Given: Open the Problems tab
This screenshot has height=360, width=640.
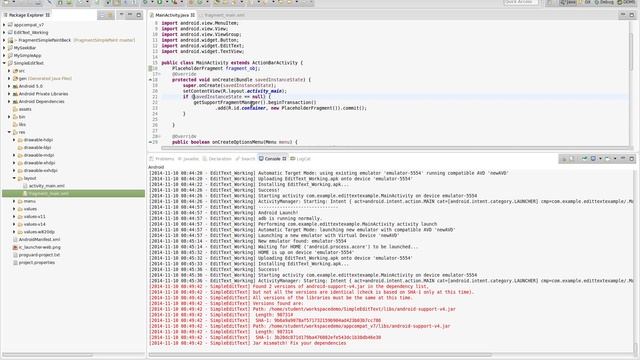Looking at the screenshot, I should [x=162, y=159].
